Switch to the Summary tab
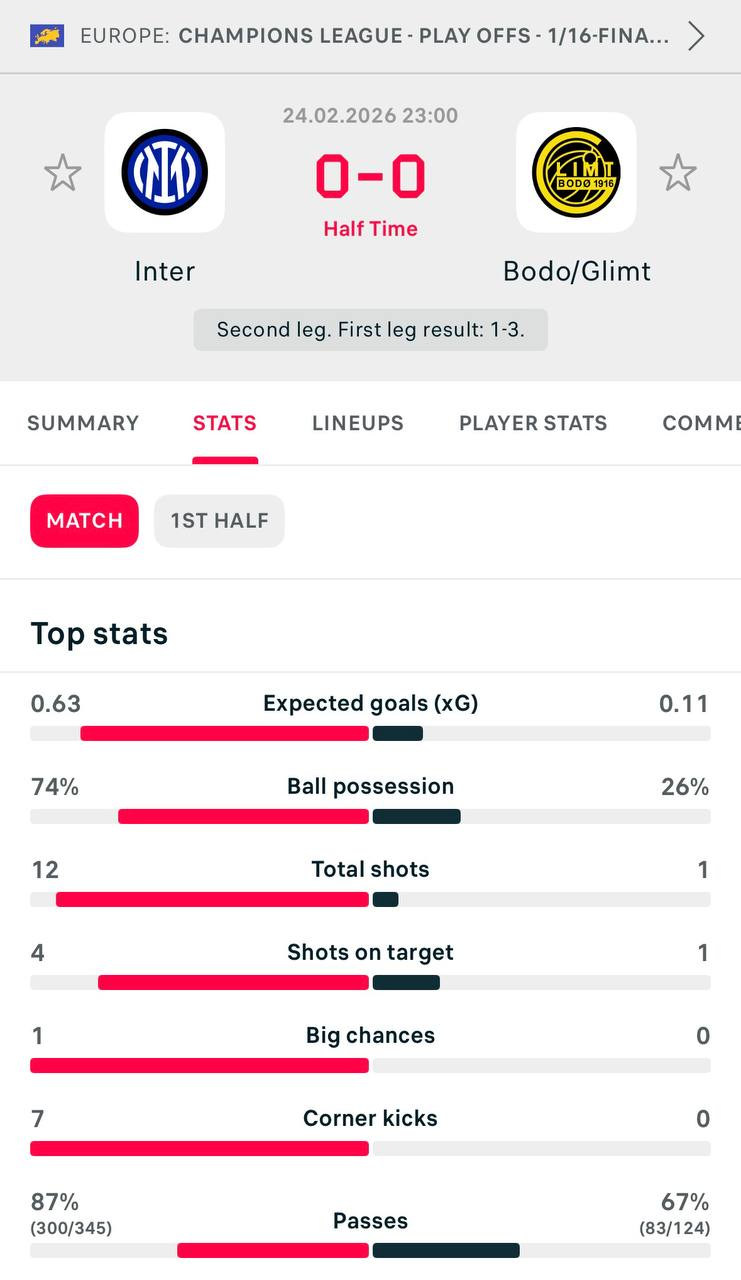The height and width of the screenshot is (1280, 741). (x=83, y=423)
